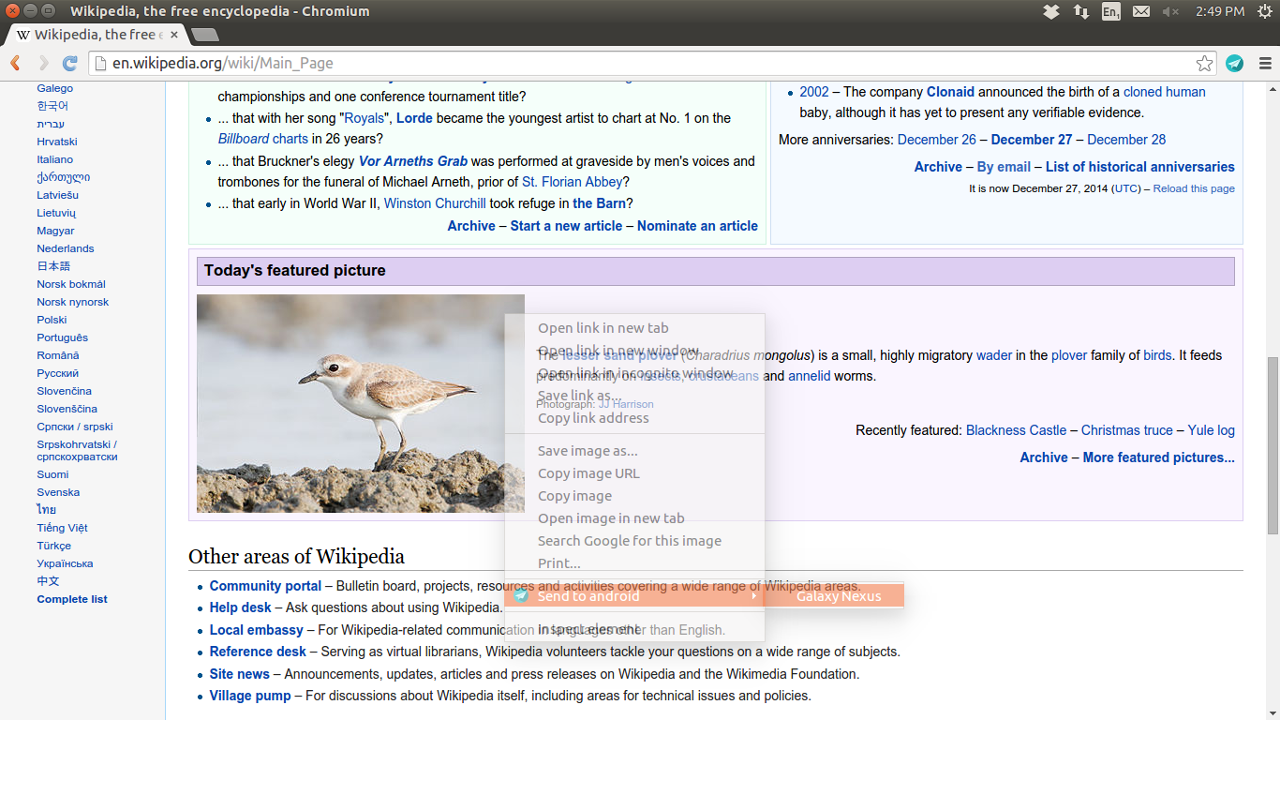Open Nominate an article link
This screenshot has width=1280, height=800.
click(697, 226)
